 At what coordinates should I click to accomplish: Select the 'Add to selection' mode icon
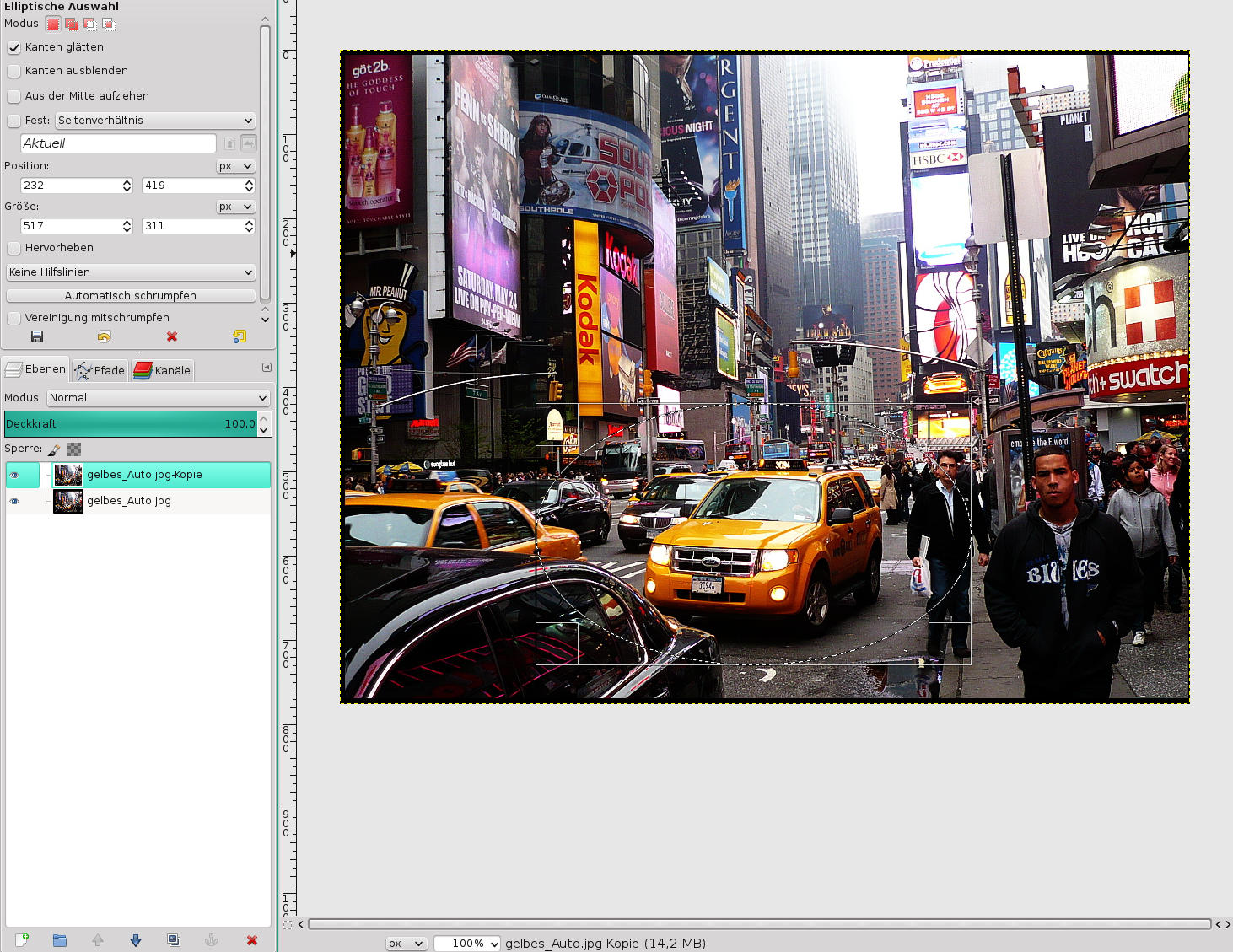tap(72, 24)
